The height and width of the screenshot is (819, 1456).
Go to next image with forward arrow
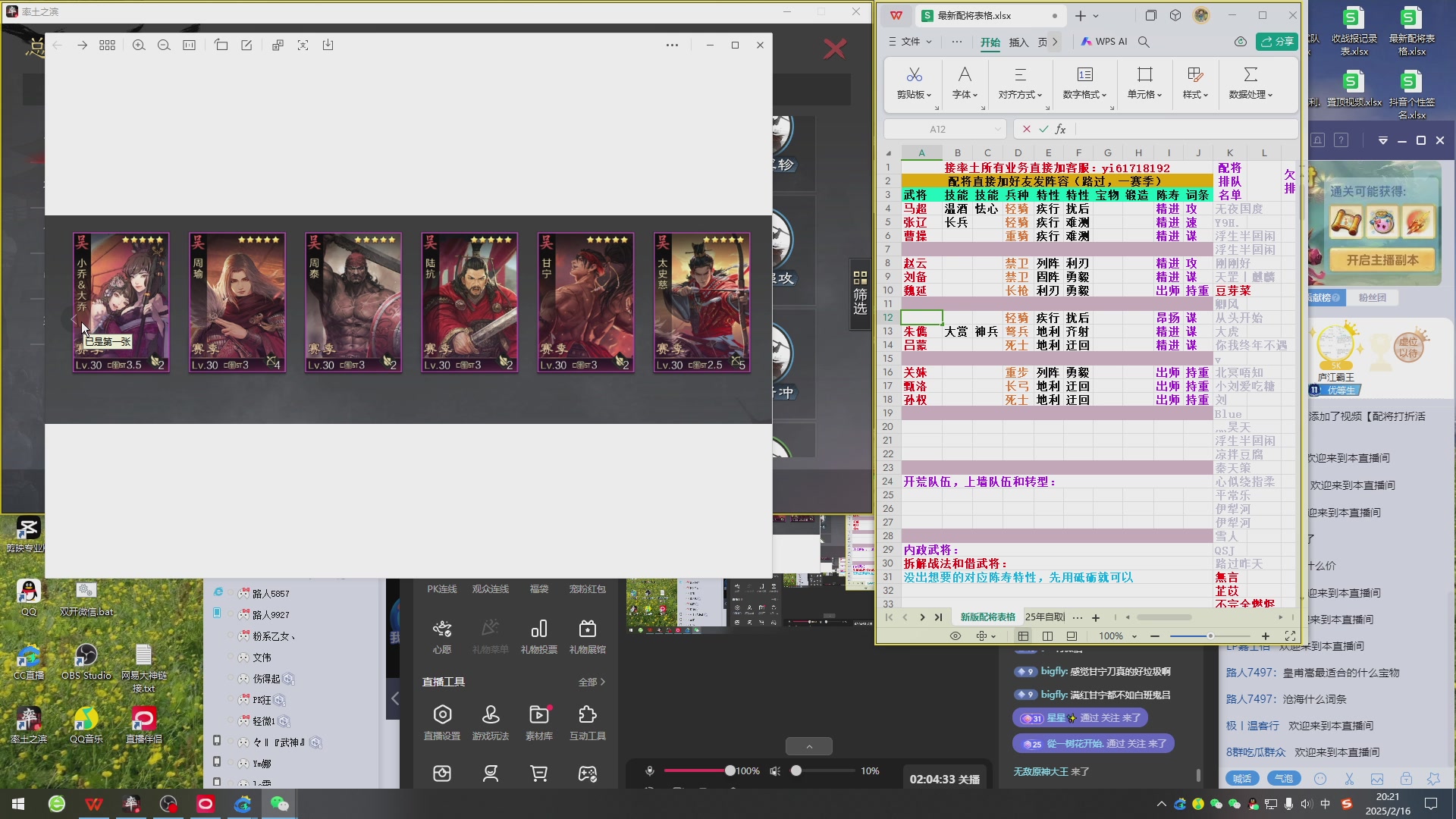click(x=82, y=45)
